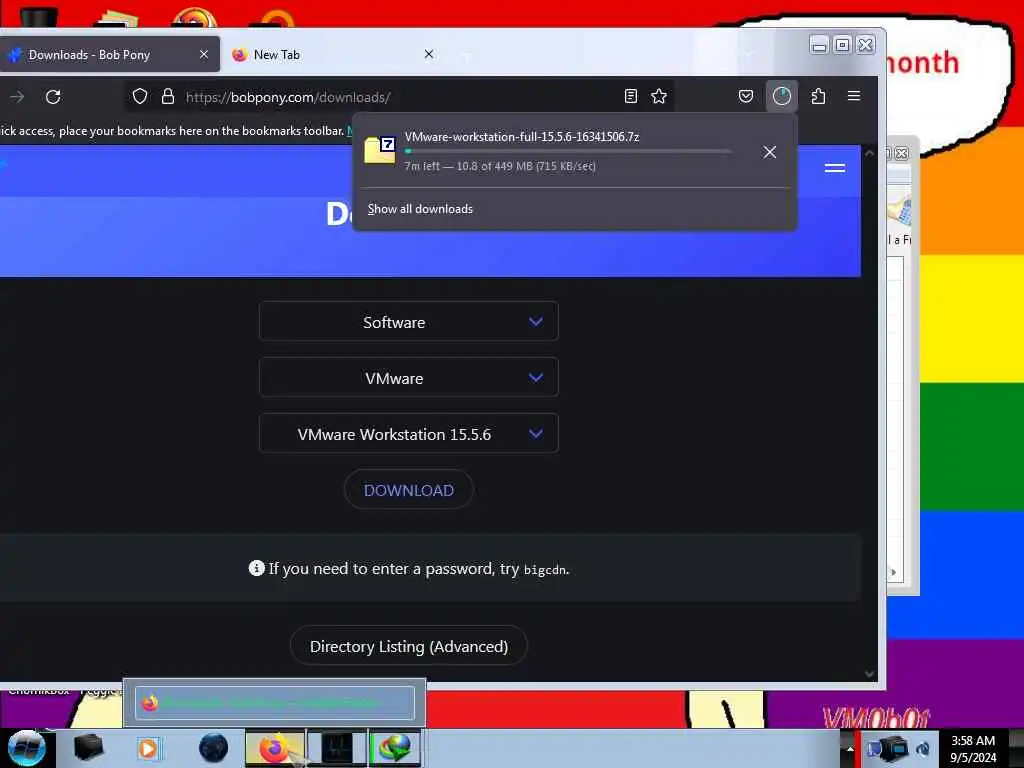The image size is (1024, 768).
Task: Click Directory Listing (Advanced) button
Action: (409, 646)
